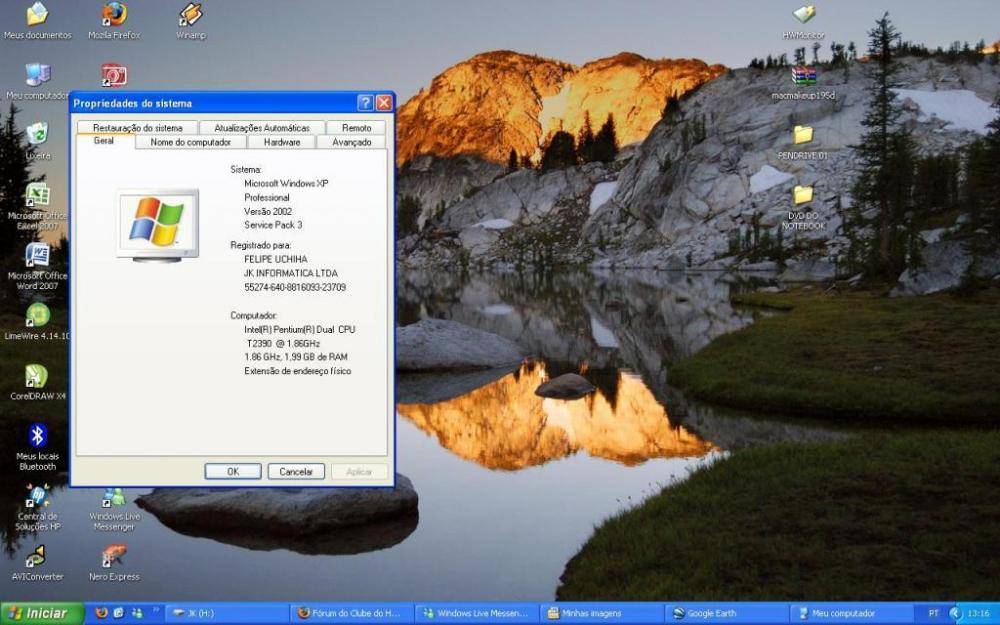Click the 'Intel(R) Pentium(R) Dual CPU' line
This screenshot has height=625, width=1000.
click(x=300, y=329)
